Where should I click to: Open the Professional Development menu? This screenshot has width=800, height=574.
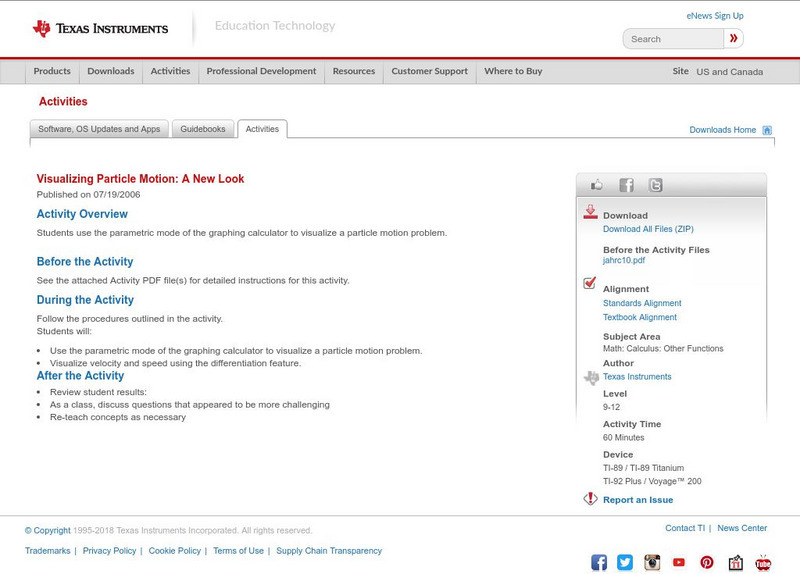pos(261,71)
